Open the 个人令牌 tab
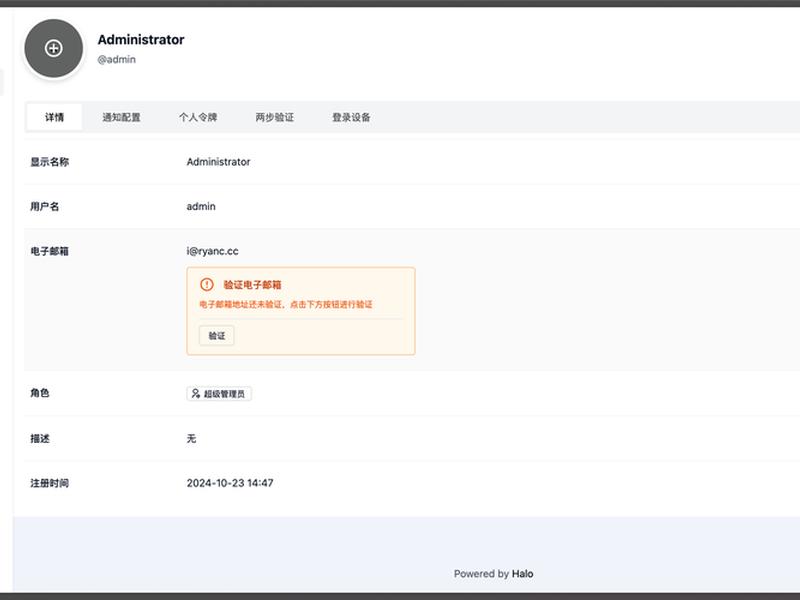The height and width of the screenshot is (600, 800). tap(198, 117)
